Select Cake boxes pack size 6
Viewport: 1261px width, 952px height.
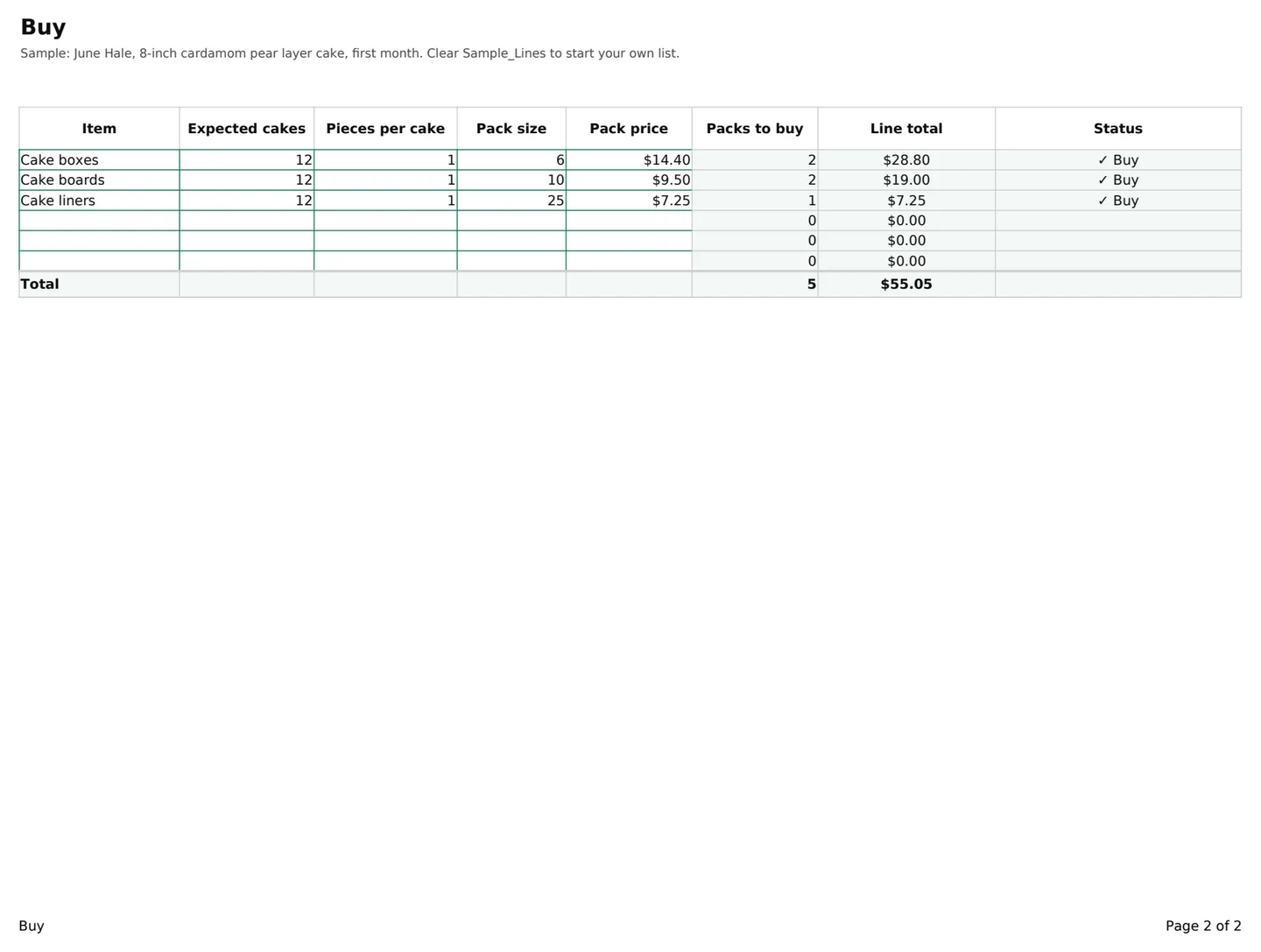pyautogui.click(x=511, y=160)
